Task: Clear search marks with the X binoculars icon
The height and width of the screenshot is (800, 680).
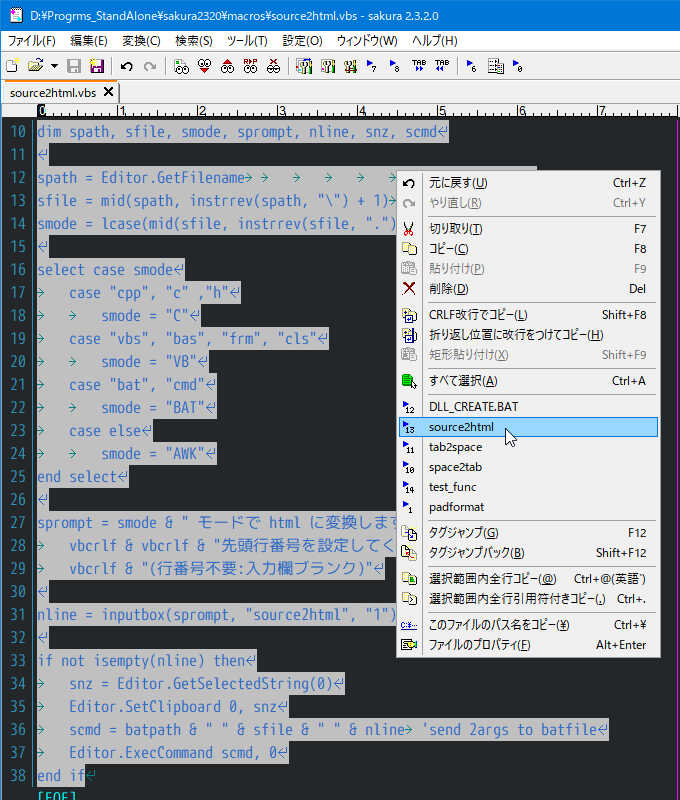Action: click(273, 66)
